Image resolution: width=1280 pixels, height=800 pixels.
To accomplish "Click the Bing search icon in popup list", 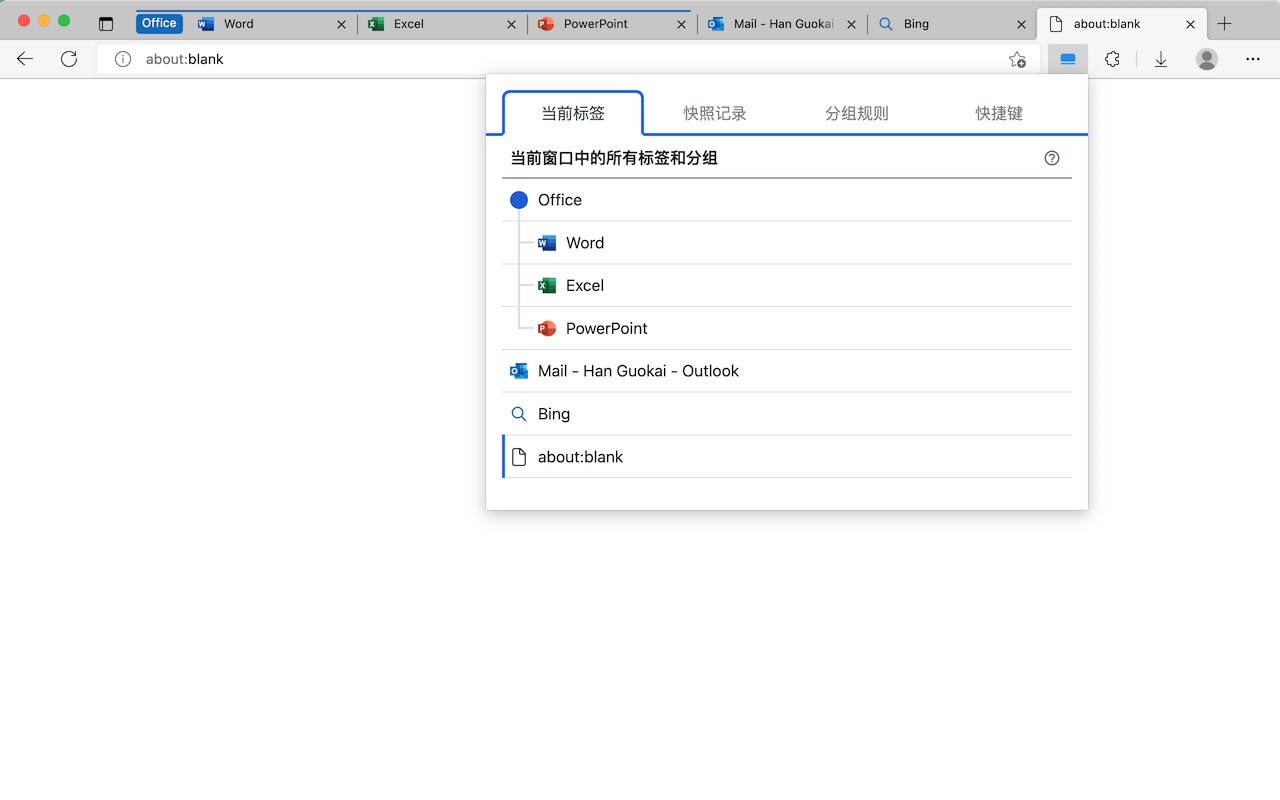I will click(x=519, y=414).
